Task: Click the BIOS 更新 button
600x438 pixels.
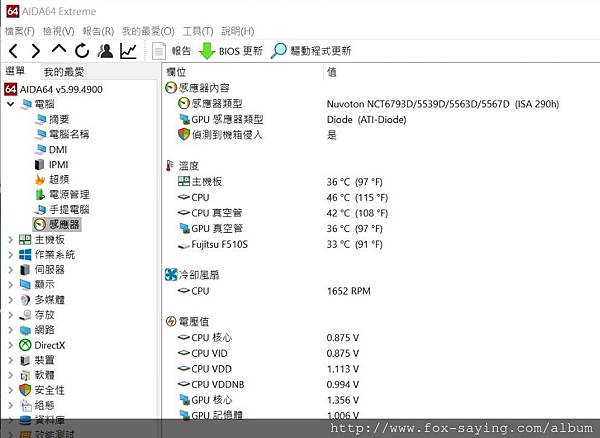Action: click(x=231, y=51)
